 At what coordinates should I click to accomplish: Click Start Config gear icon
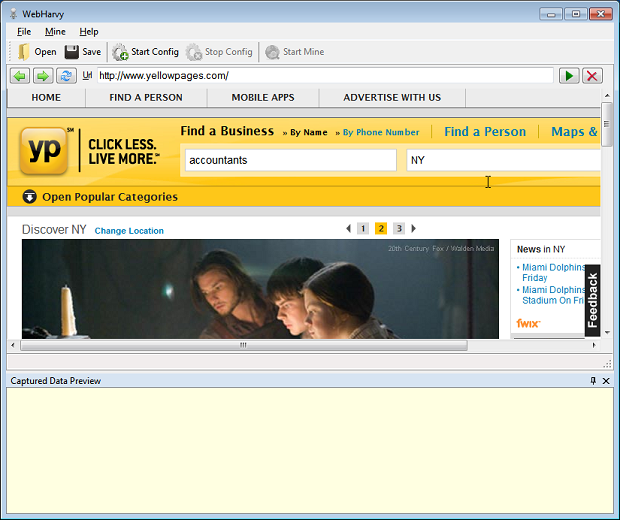[120, 52]
